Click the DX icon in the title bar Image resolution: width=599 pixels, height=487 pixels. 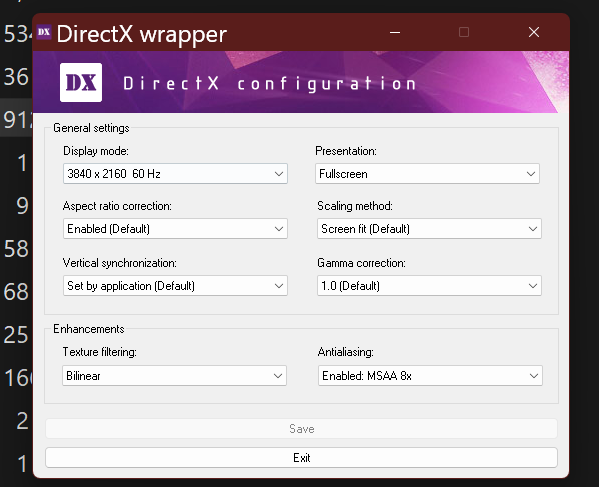tap(44, 32)
